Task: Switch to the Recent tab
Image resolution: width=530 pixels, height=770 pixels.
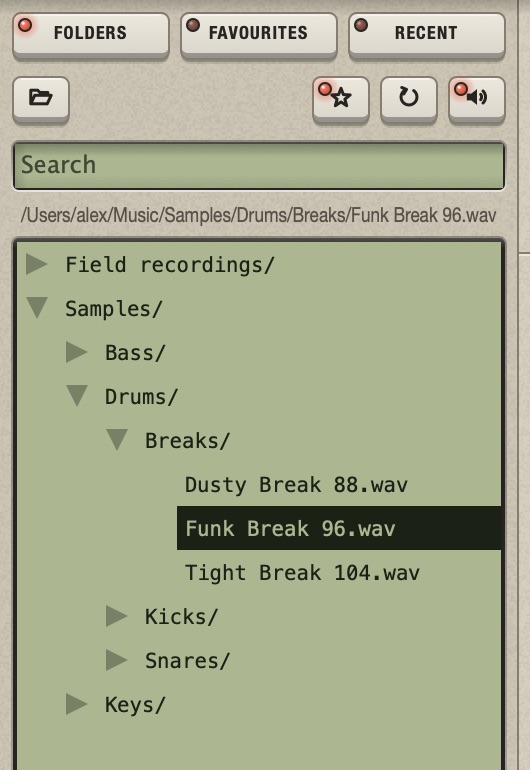Action: click(427, 34)
